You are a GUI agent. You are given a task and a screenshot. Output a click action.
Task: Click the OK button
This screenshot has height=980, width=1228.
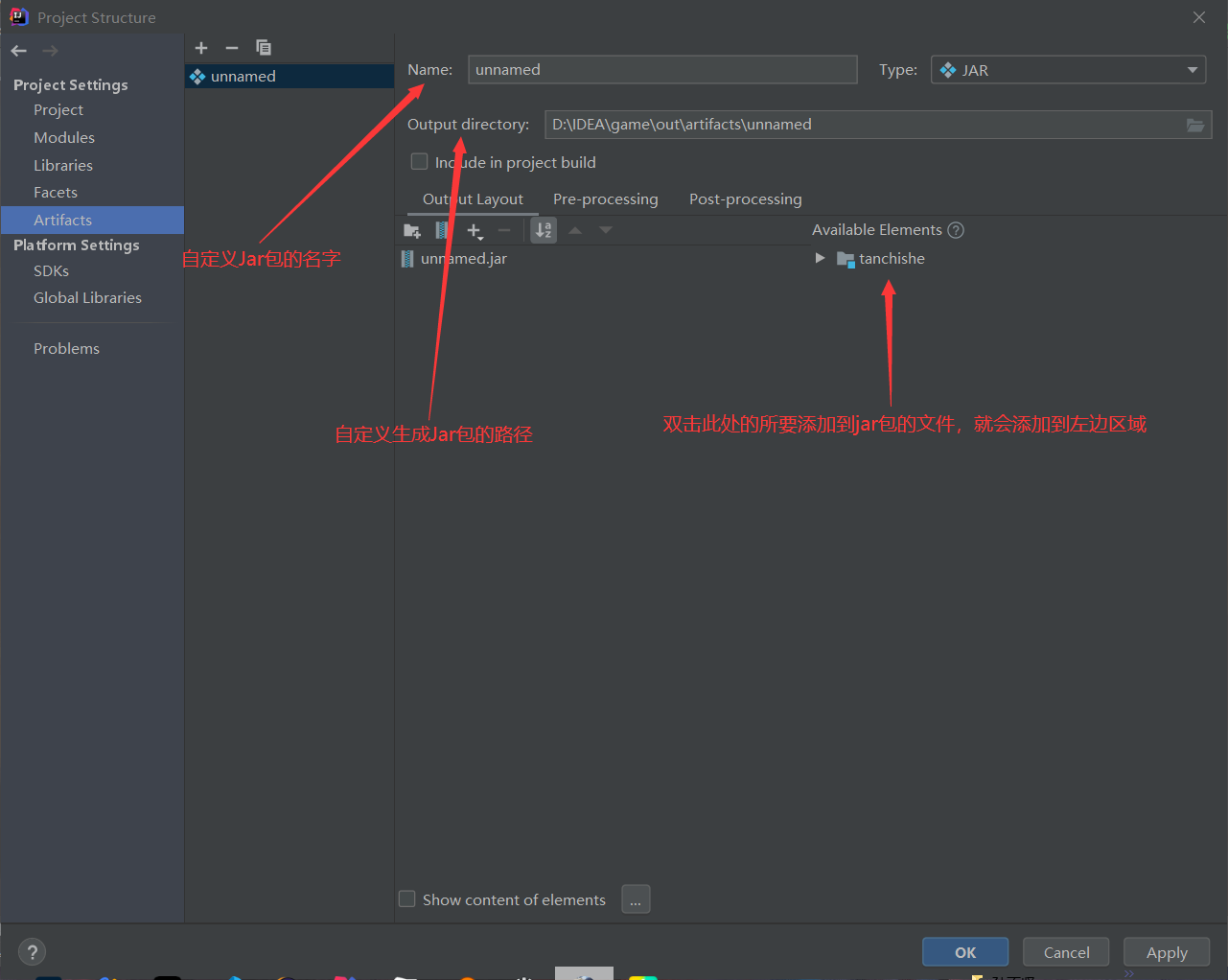coord(965,952)
